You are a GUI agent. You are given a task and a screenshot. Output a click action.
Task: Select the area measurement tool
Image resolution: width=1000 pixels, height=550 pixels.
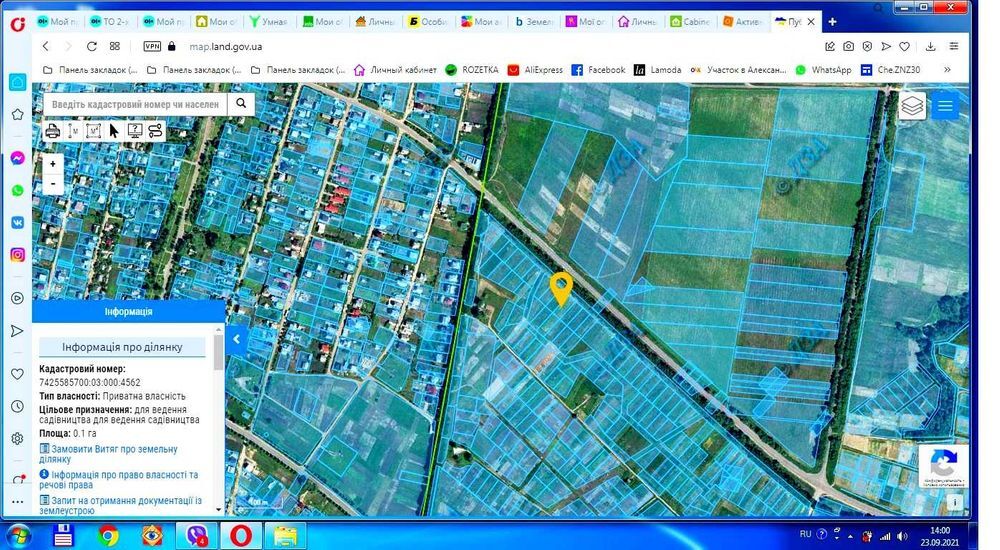94,130
